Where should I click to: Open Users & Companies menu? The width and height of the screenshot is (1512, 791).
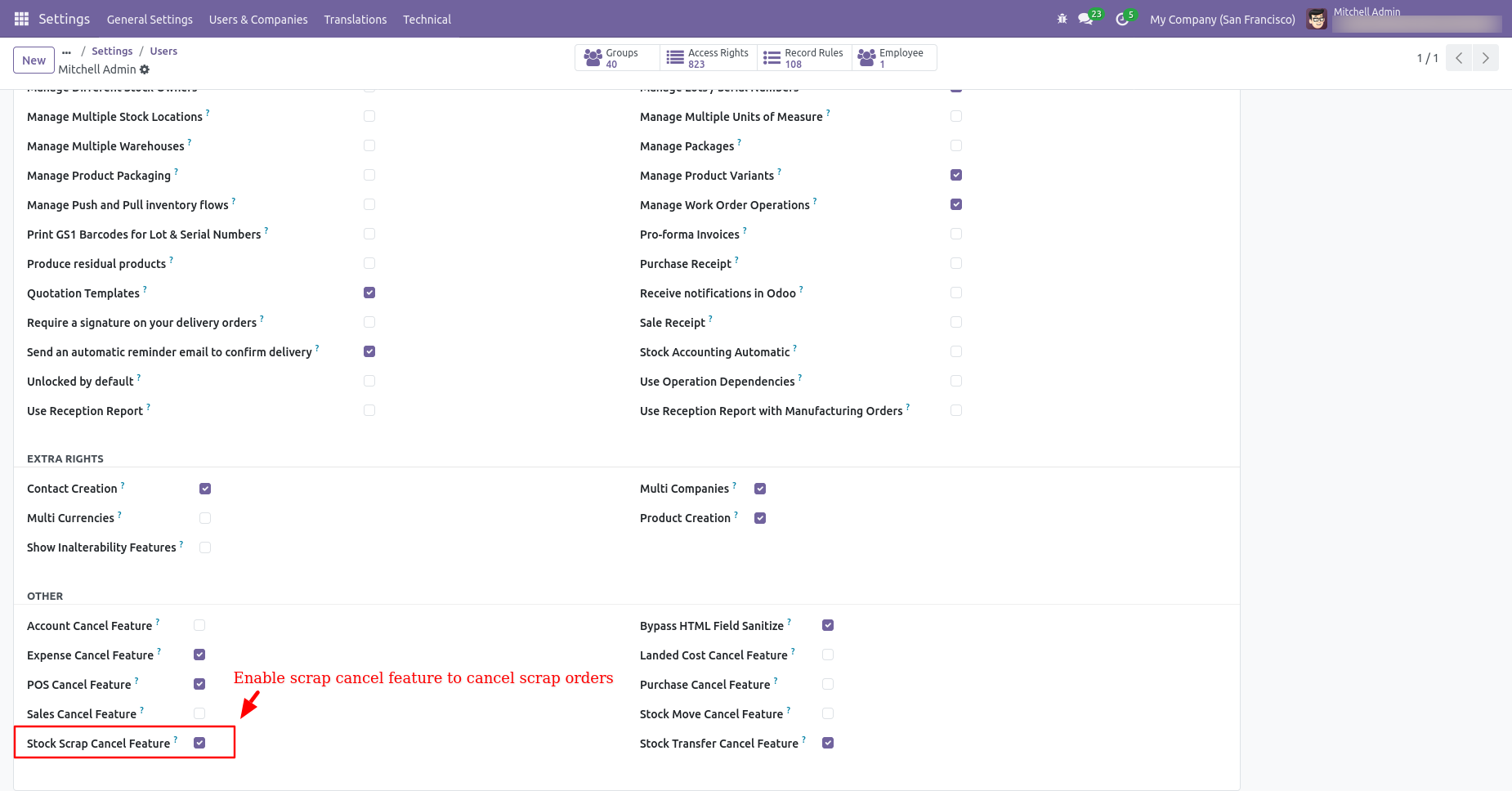click(x=258, y=19)
